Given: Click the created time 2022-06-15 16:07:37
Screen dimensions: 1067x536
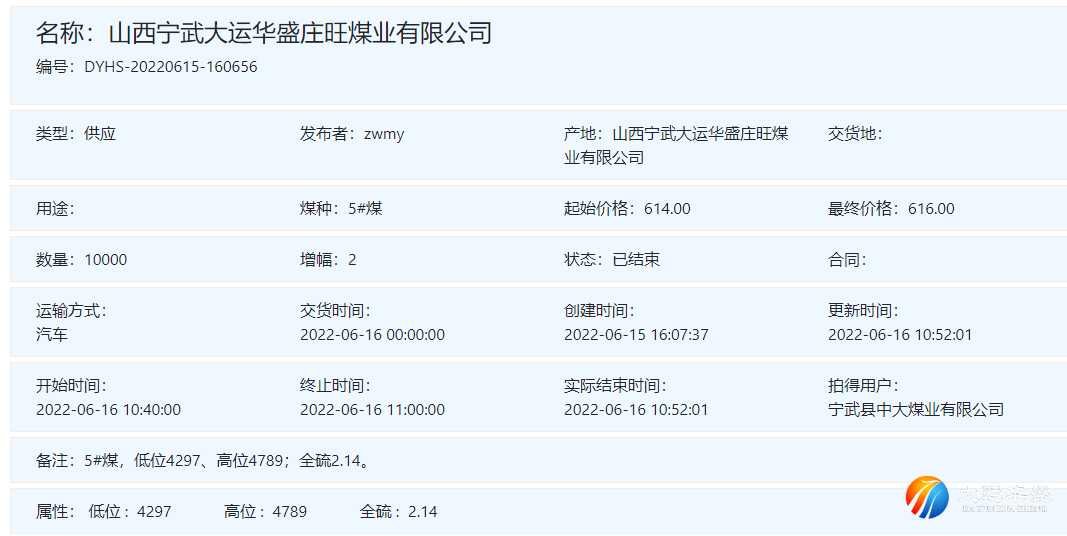Looking at the screenshot, I should click(636, 334).
